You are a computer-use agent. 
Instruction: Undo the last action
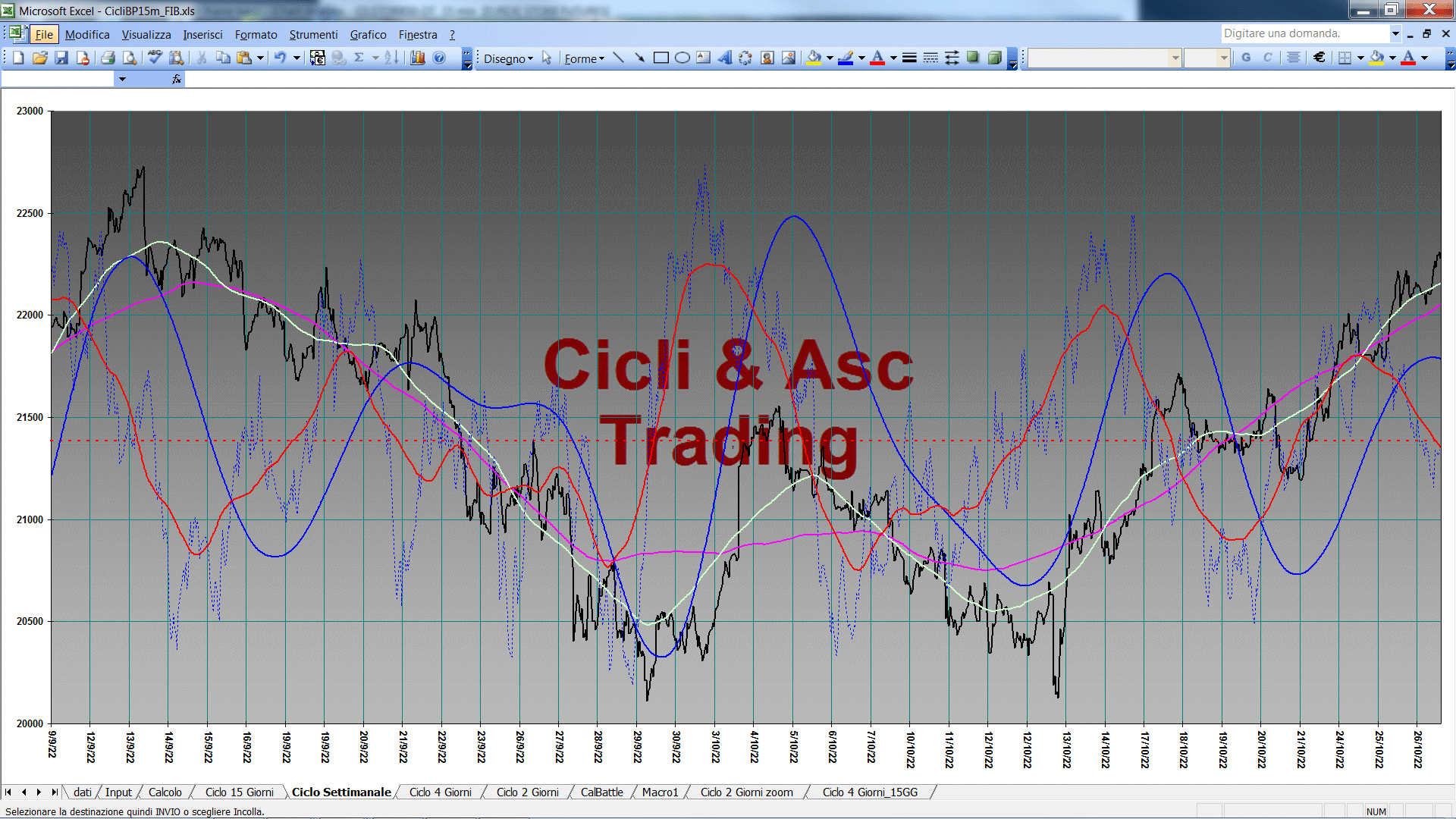(280, 58)
